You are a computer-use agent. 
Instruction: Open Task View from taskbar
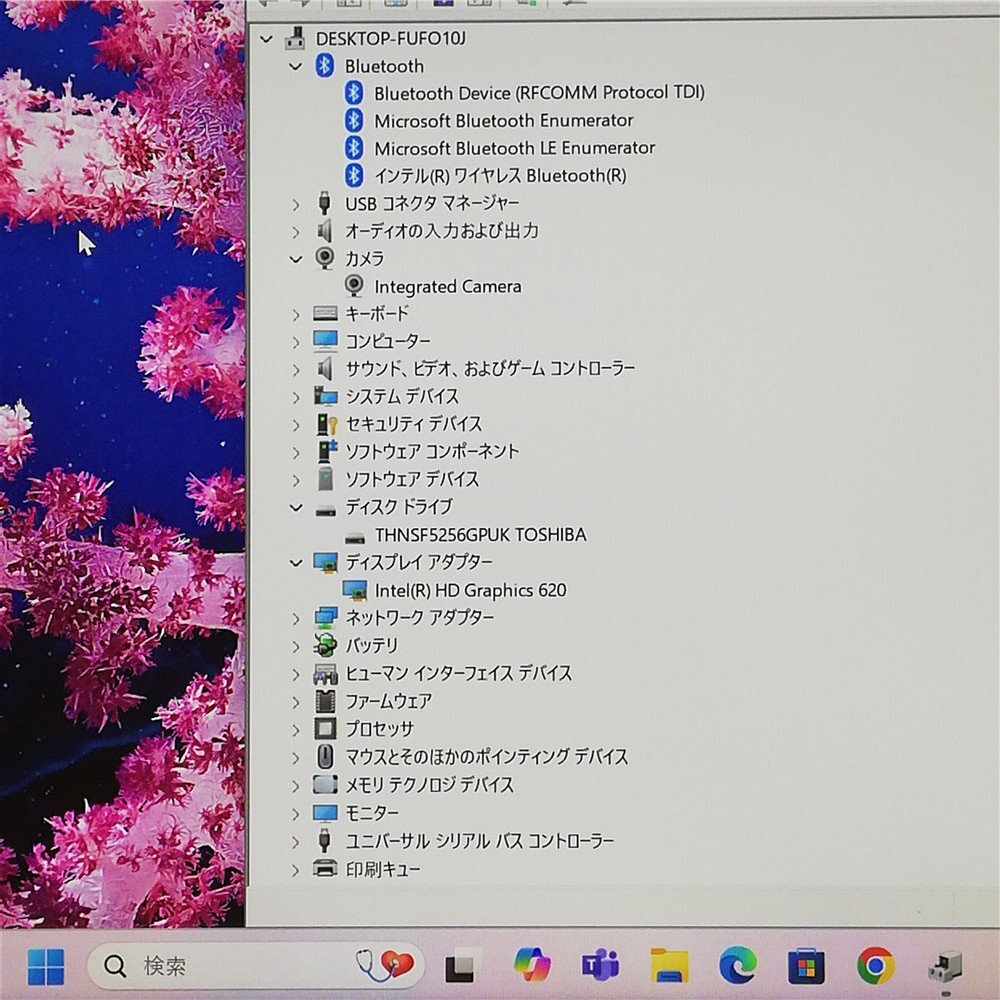(460, 966)
